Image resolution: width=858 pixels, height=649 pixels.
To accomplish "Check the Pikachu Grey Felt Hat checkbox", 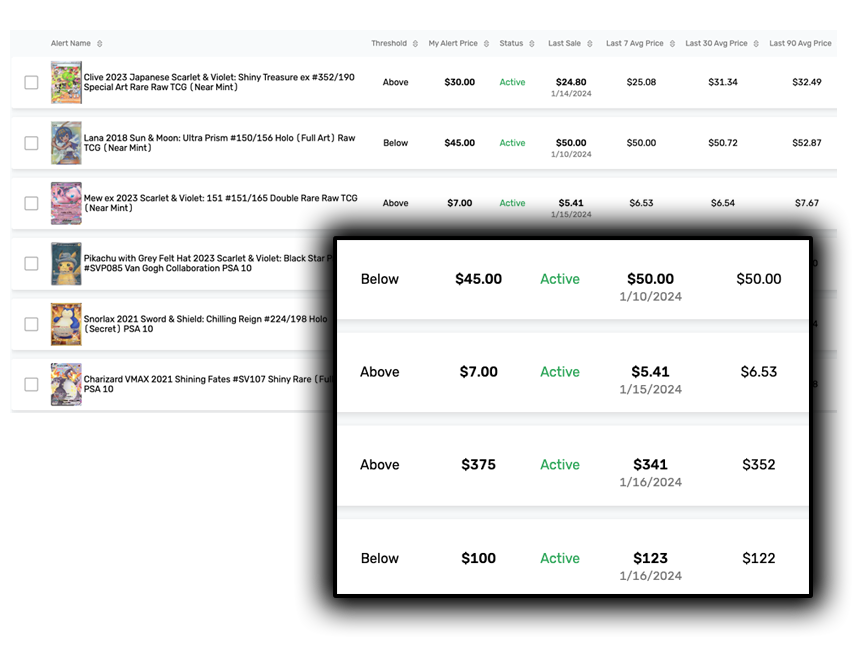I will tap(31, 264).
